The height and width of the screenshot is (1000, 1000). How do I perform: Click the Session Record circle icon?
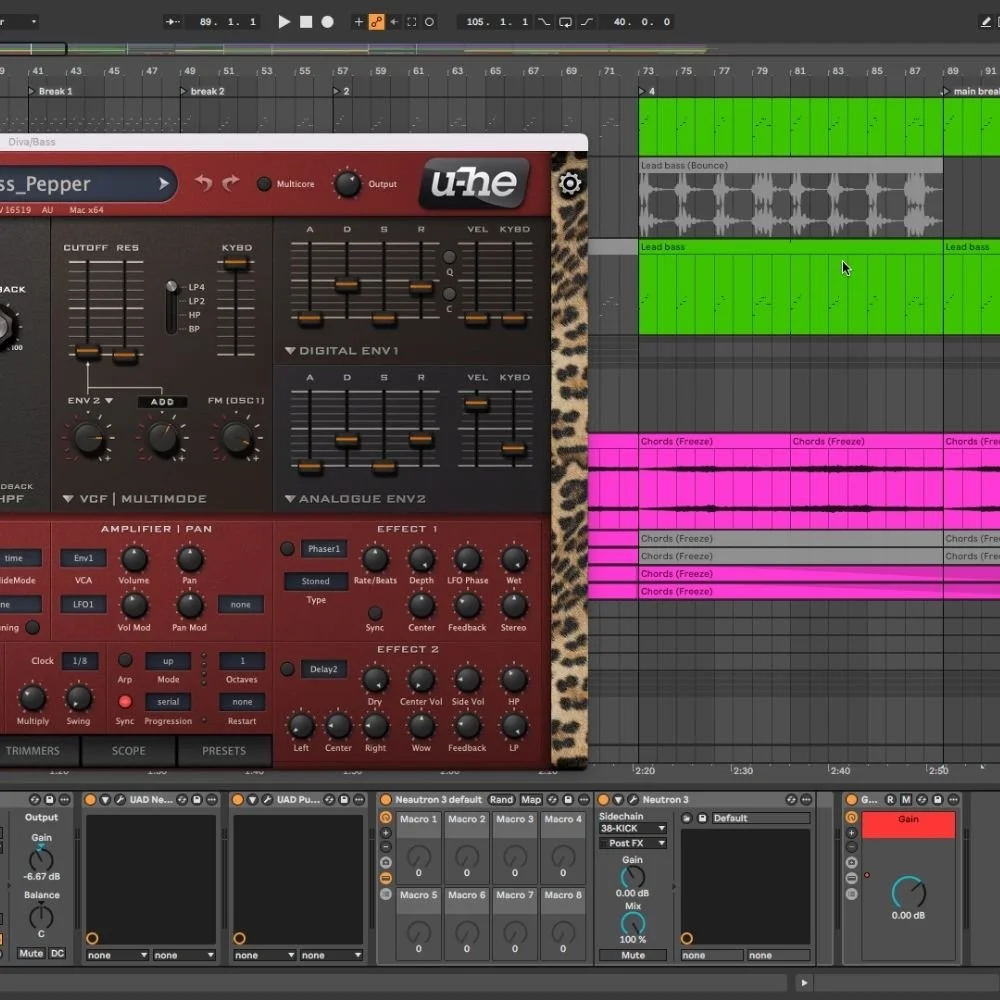pos(430,22)
